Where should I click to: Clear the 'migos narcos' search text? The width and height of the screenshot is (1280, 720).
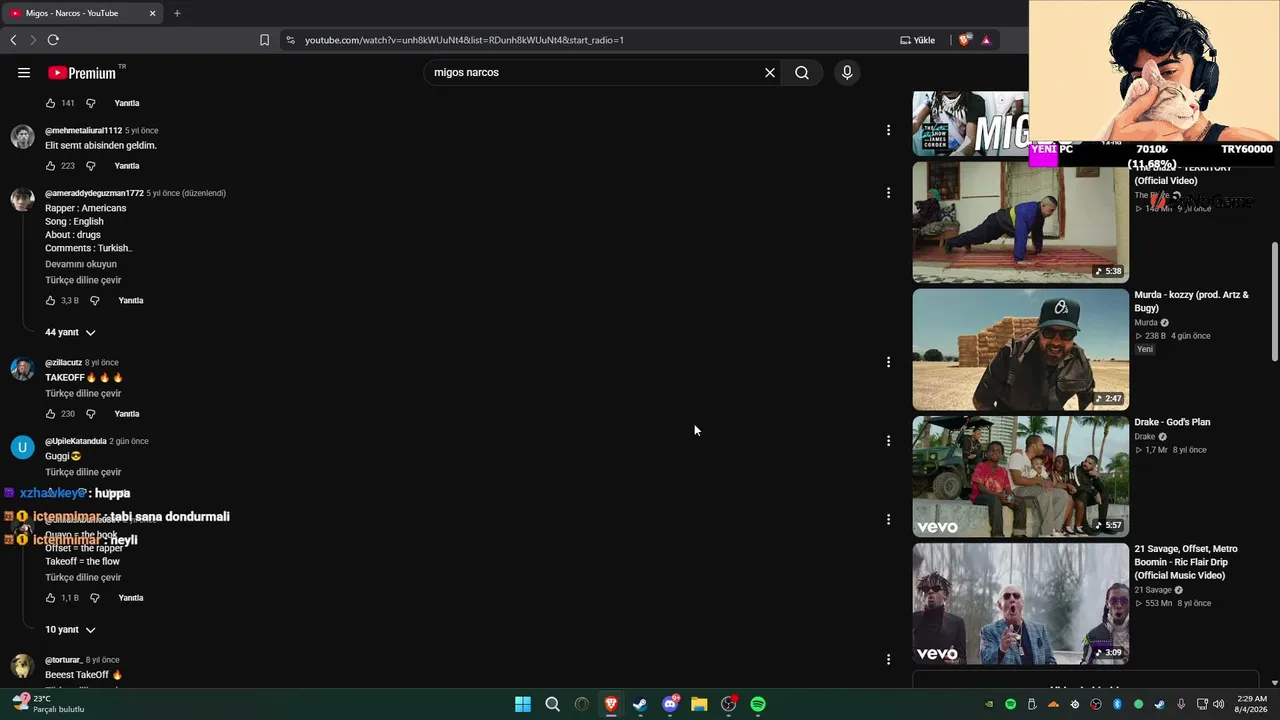(770, 72)
